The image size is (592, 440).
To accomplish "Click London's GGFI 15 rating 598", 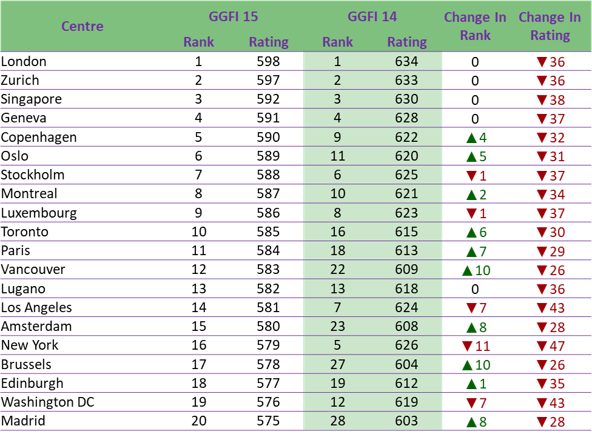I will point(268,61).
